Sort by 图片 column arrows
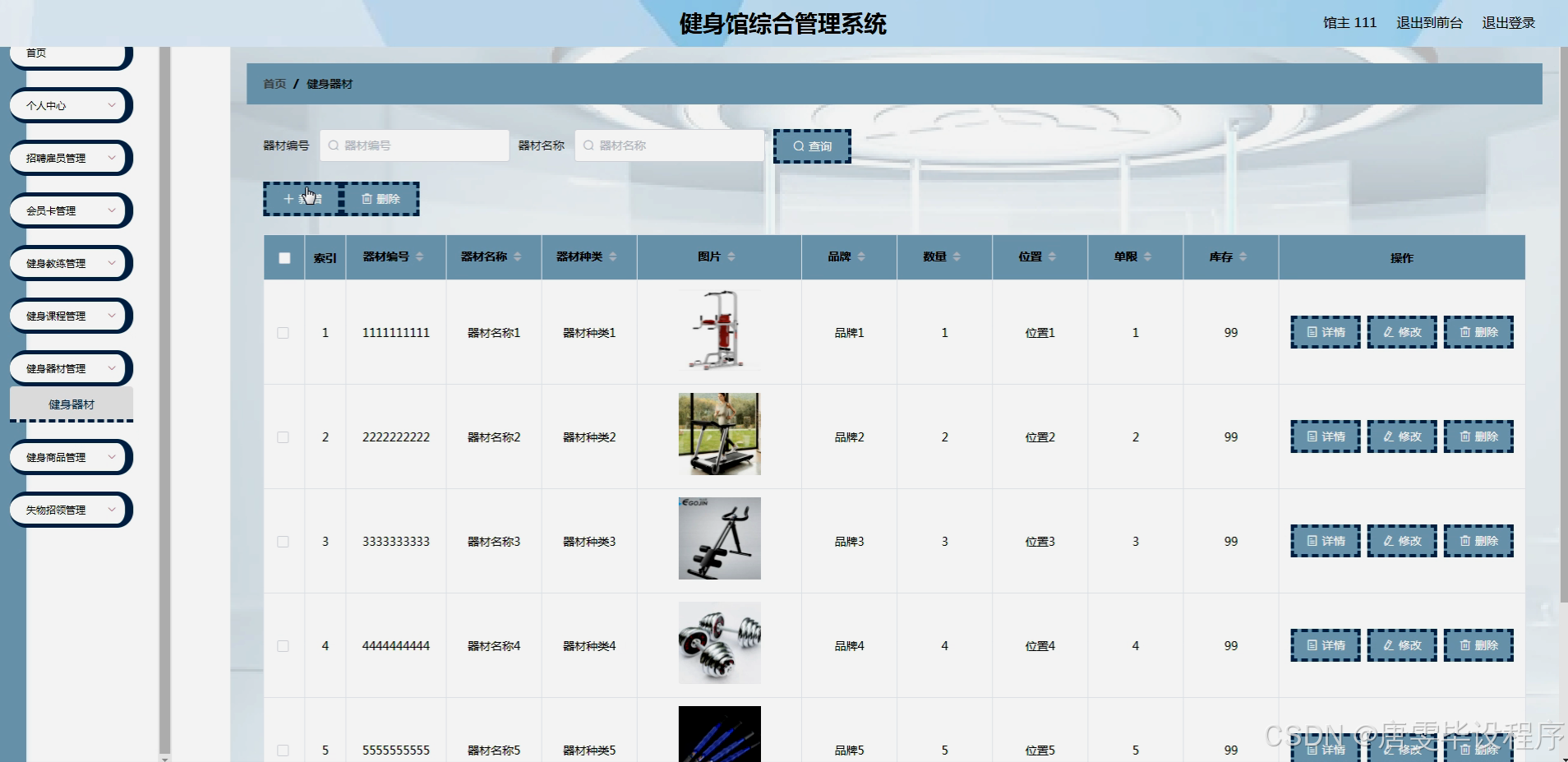 731,257
